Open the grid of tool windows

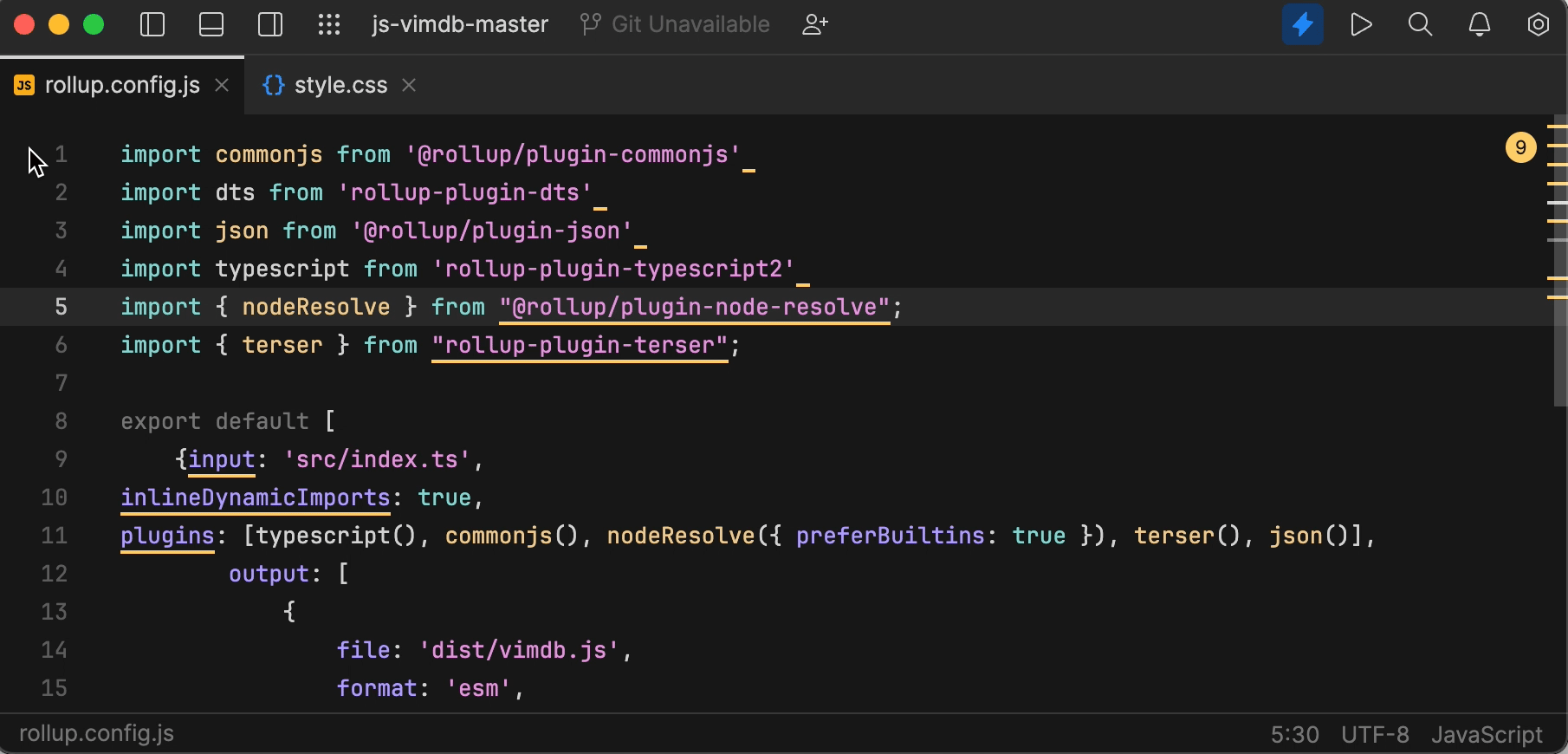(329, 24)
